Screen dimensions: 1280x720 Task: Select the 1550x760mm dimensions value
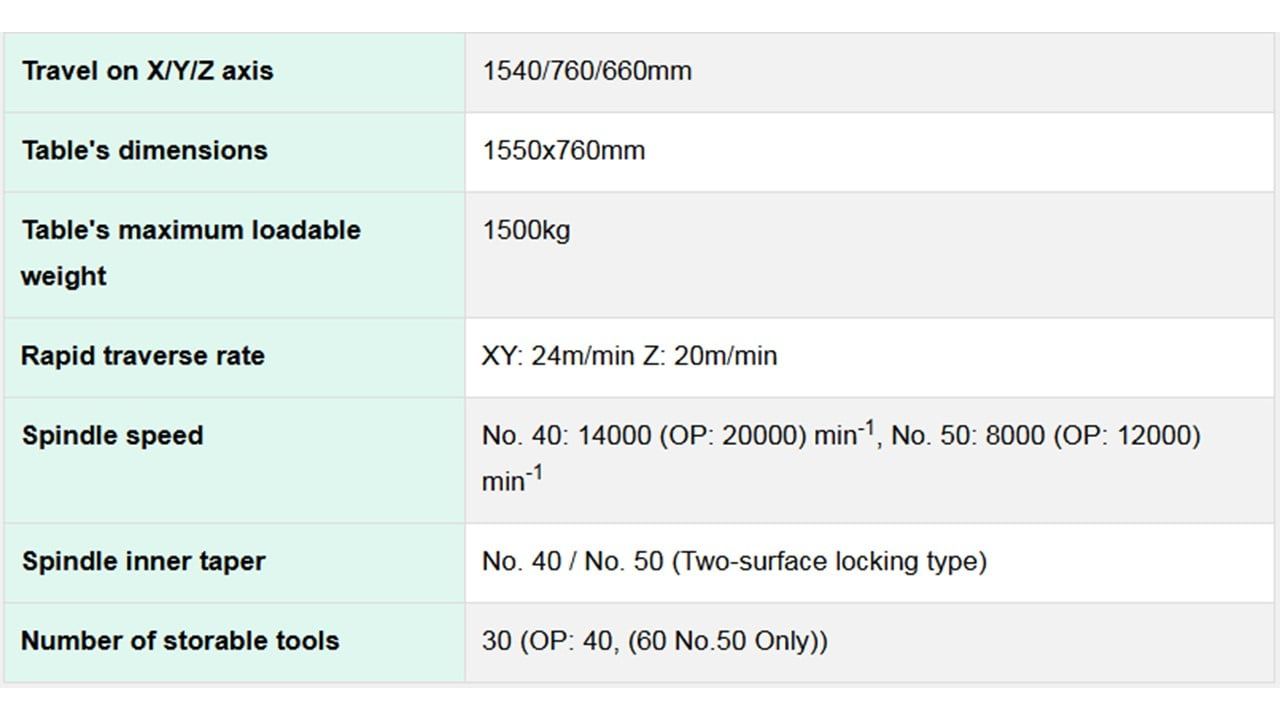tap(563, 151)
